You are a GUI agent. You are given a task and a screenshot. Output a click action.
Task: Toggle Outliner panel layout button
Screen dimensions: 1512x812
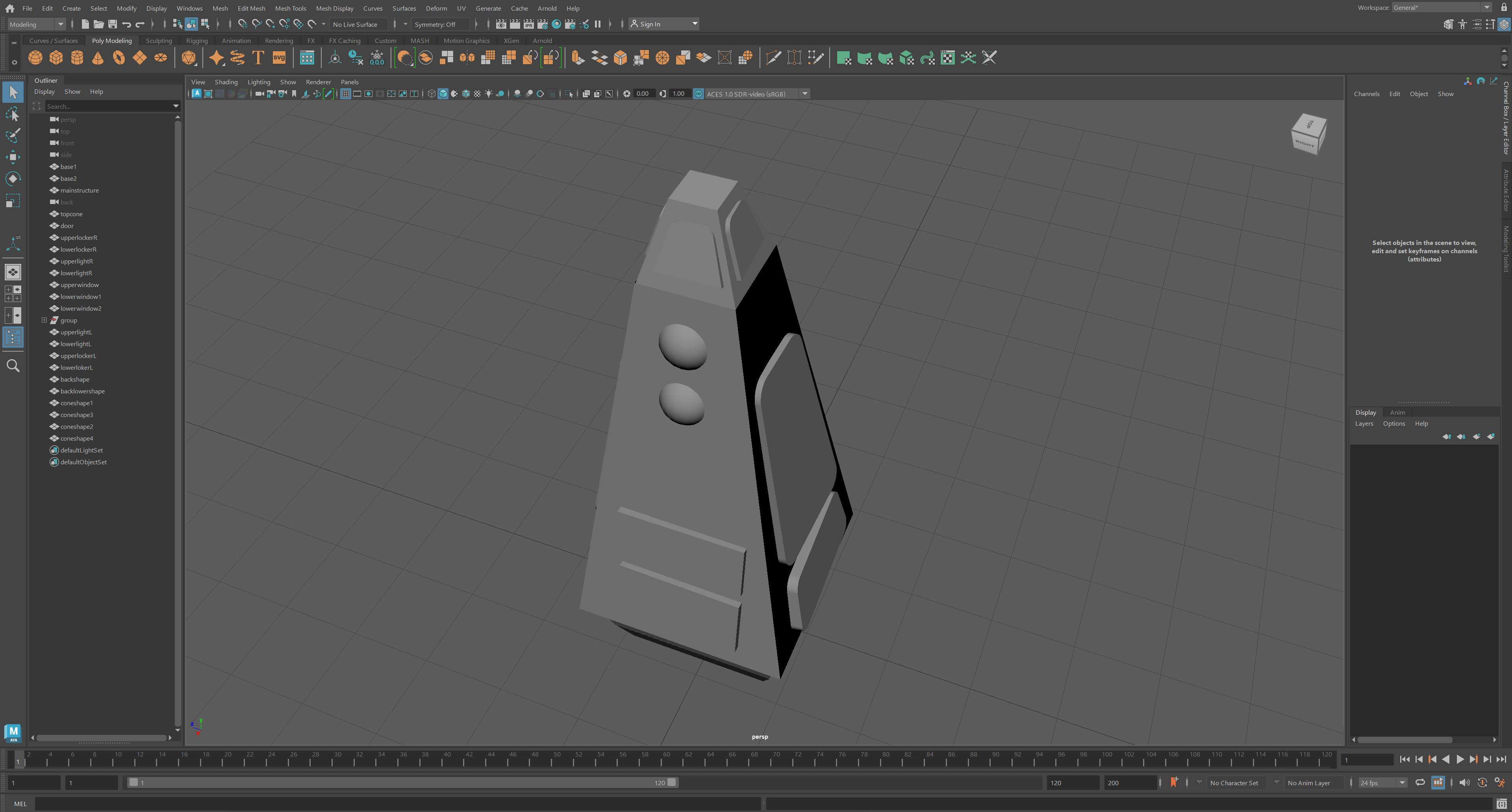click(x=13, y=337)
